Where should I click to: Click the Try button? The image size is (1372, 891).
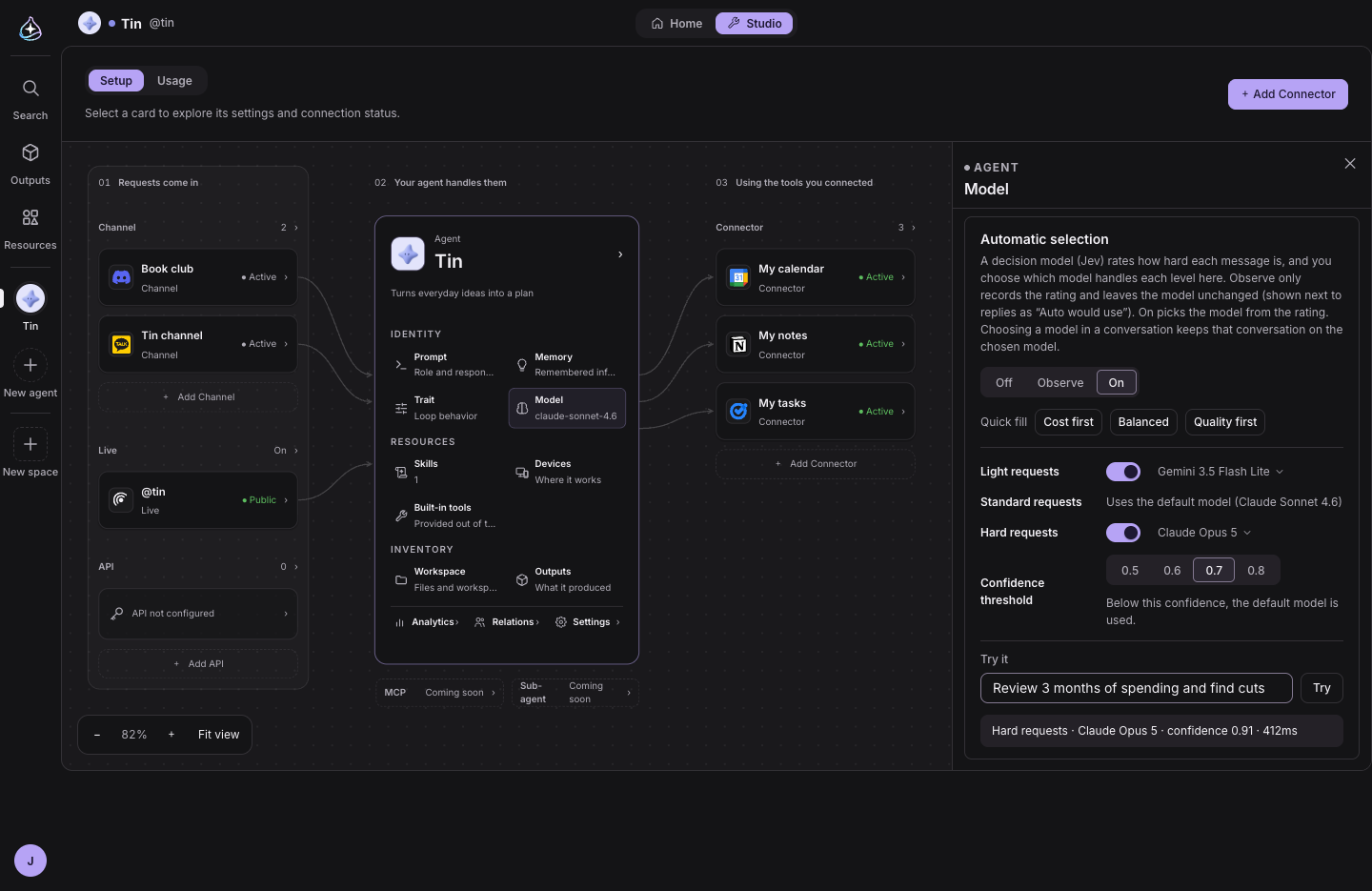pos(1322,688)
